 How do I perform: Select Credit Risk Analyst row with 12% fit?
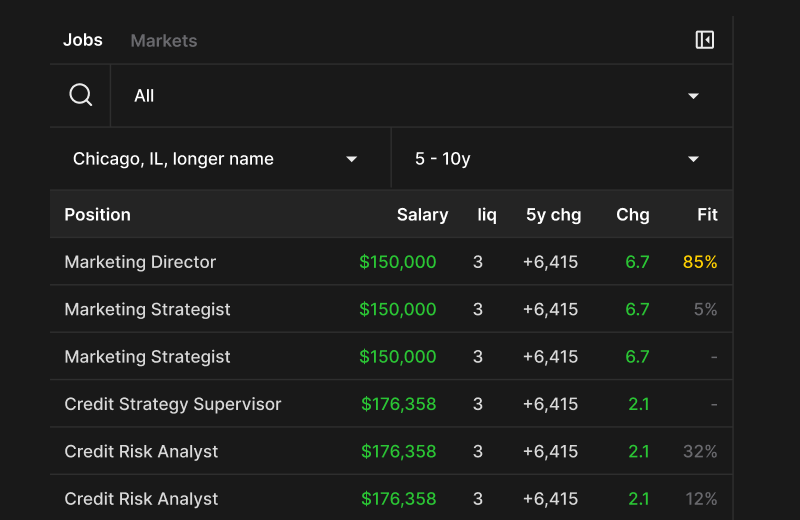point(141,499)
